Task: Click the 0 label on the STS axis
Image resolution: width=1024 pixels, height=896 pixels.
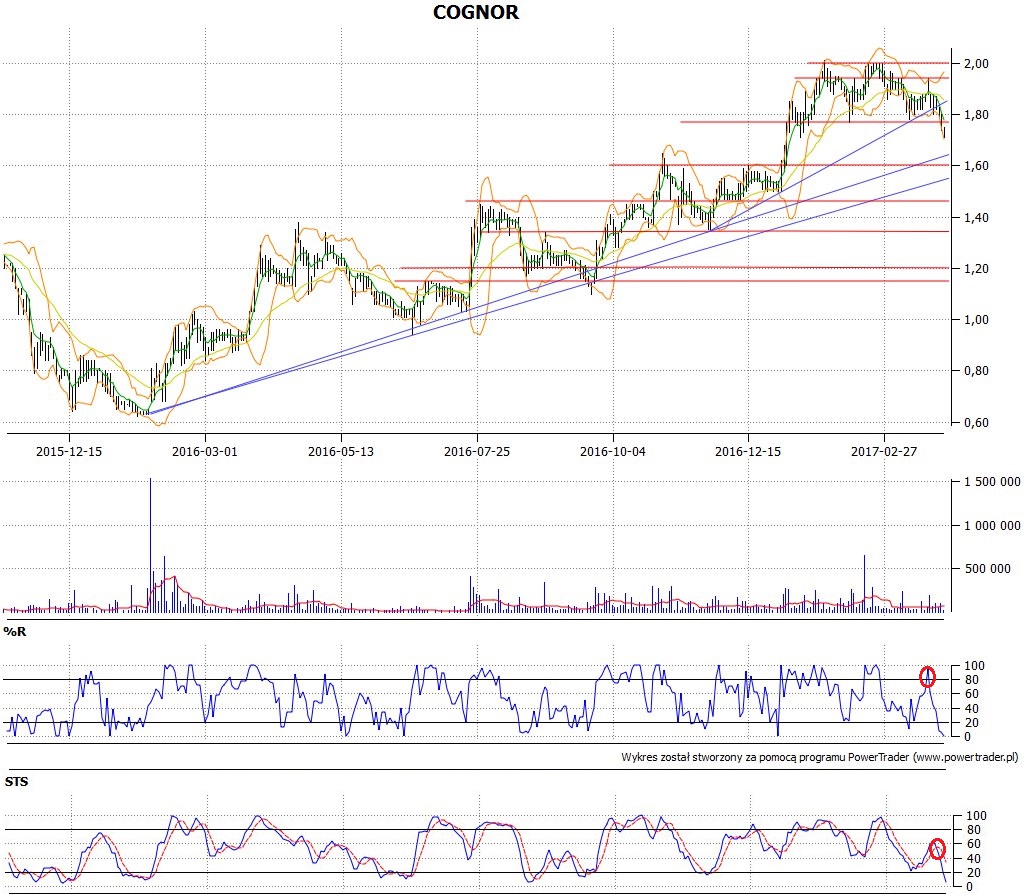Action: (970, 887)
